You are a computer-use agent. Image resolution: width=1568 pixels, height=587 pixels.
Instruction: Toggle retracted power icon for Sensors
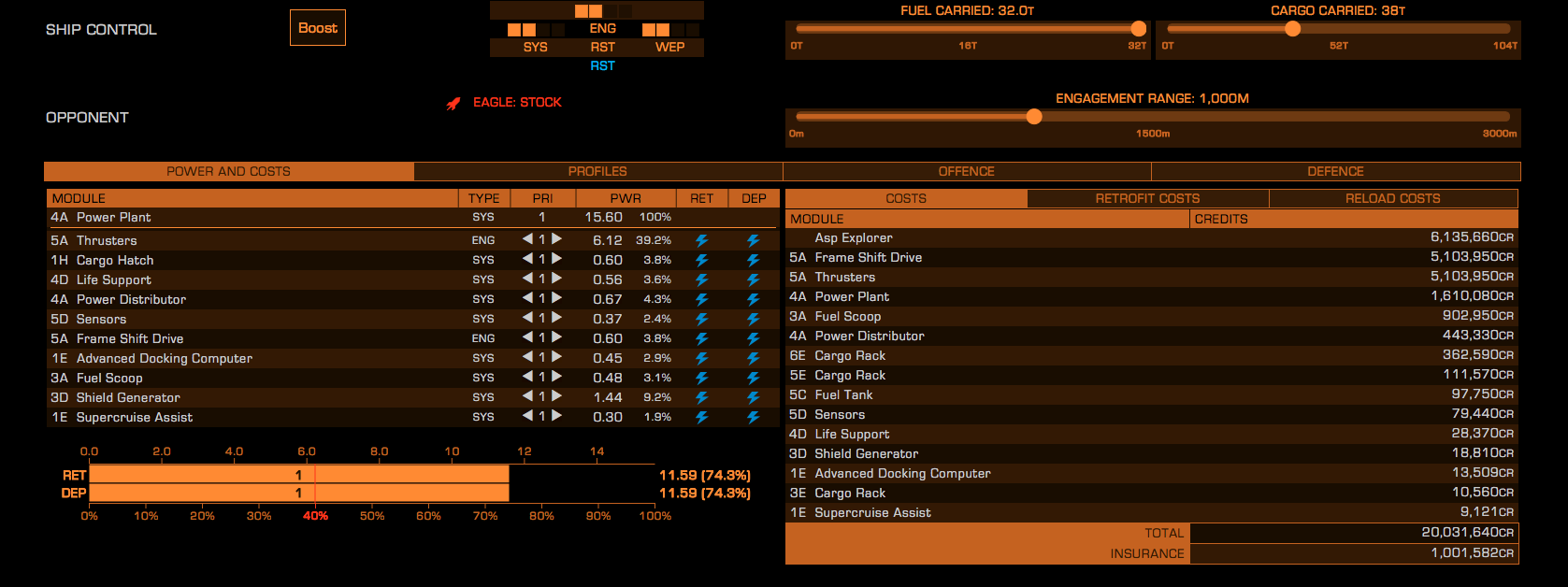click(701, 319)
